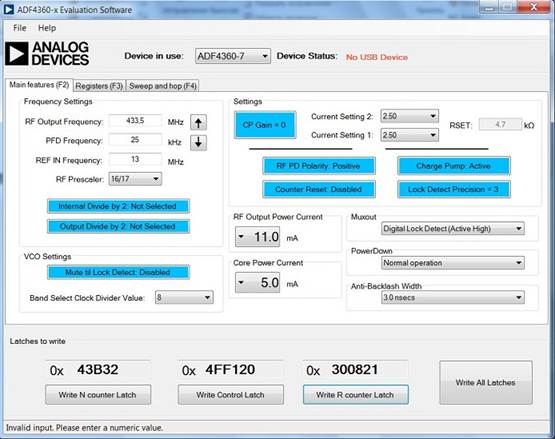
Task: Open the RF Output Power Current dropdown
Action: [x=258, y=236]
